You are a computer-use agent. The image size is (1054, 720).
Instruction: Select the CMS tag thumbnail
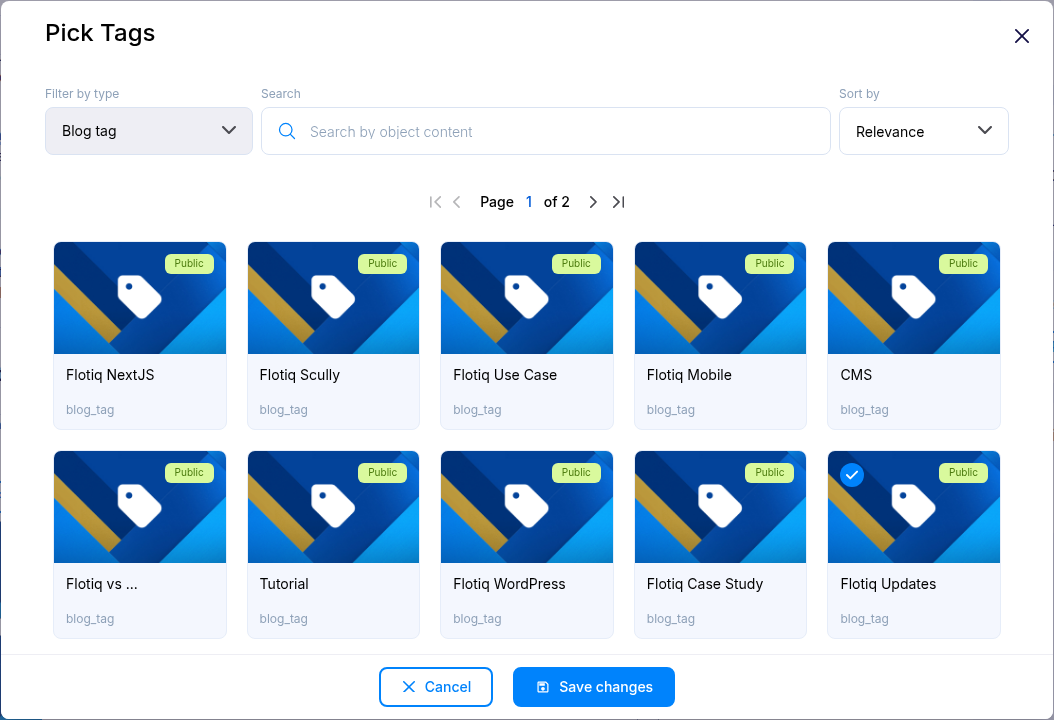(x=914, y=298)
